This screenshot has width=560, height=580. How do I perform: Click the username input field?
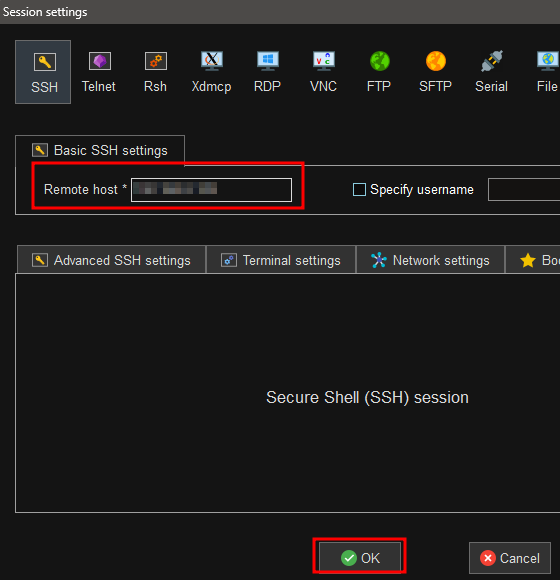[524, 190]
